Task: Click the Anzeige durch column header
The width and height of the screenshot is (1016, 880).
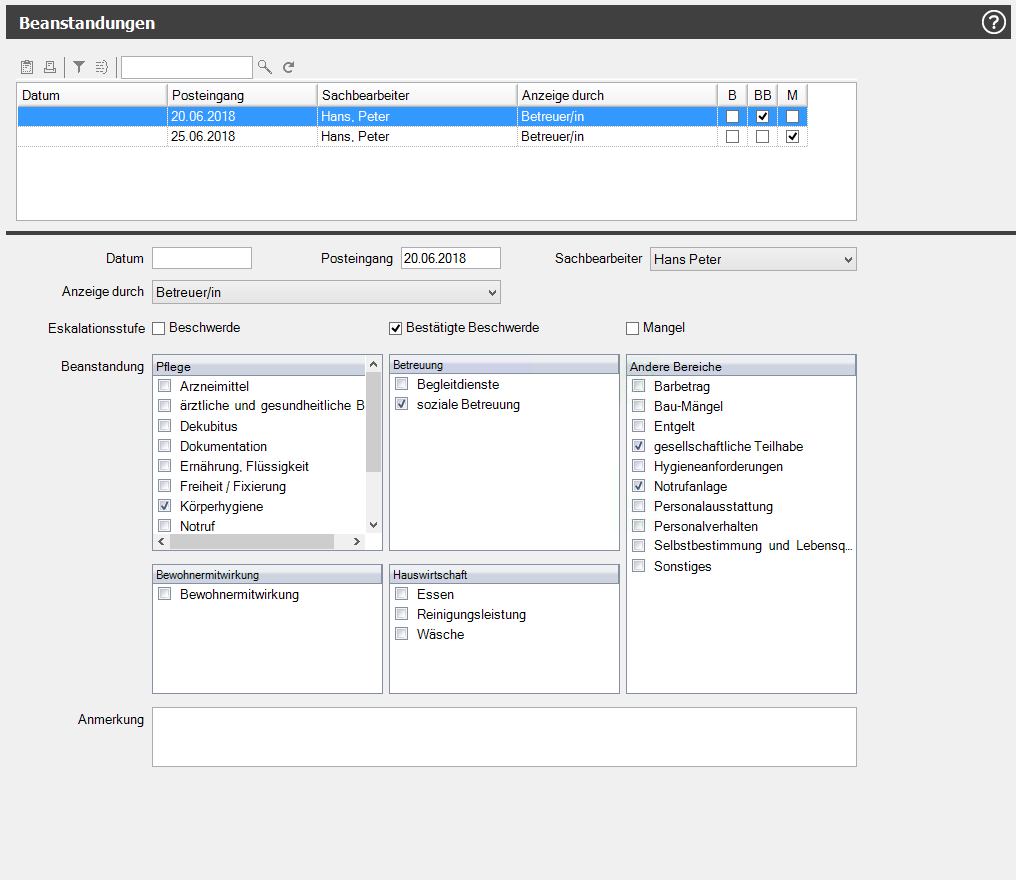Action: click(x=616, y=95)
